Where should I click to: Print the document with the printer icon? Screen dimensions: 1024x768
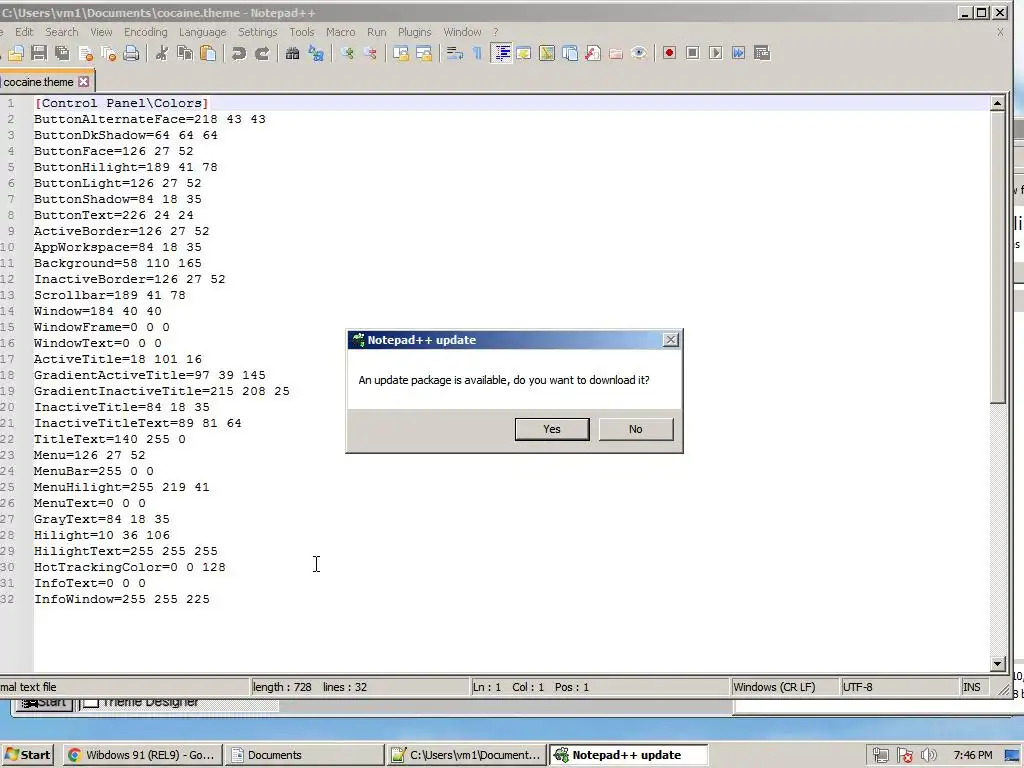pyautogui.click(x=131, y=54)
